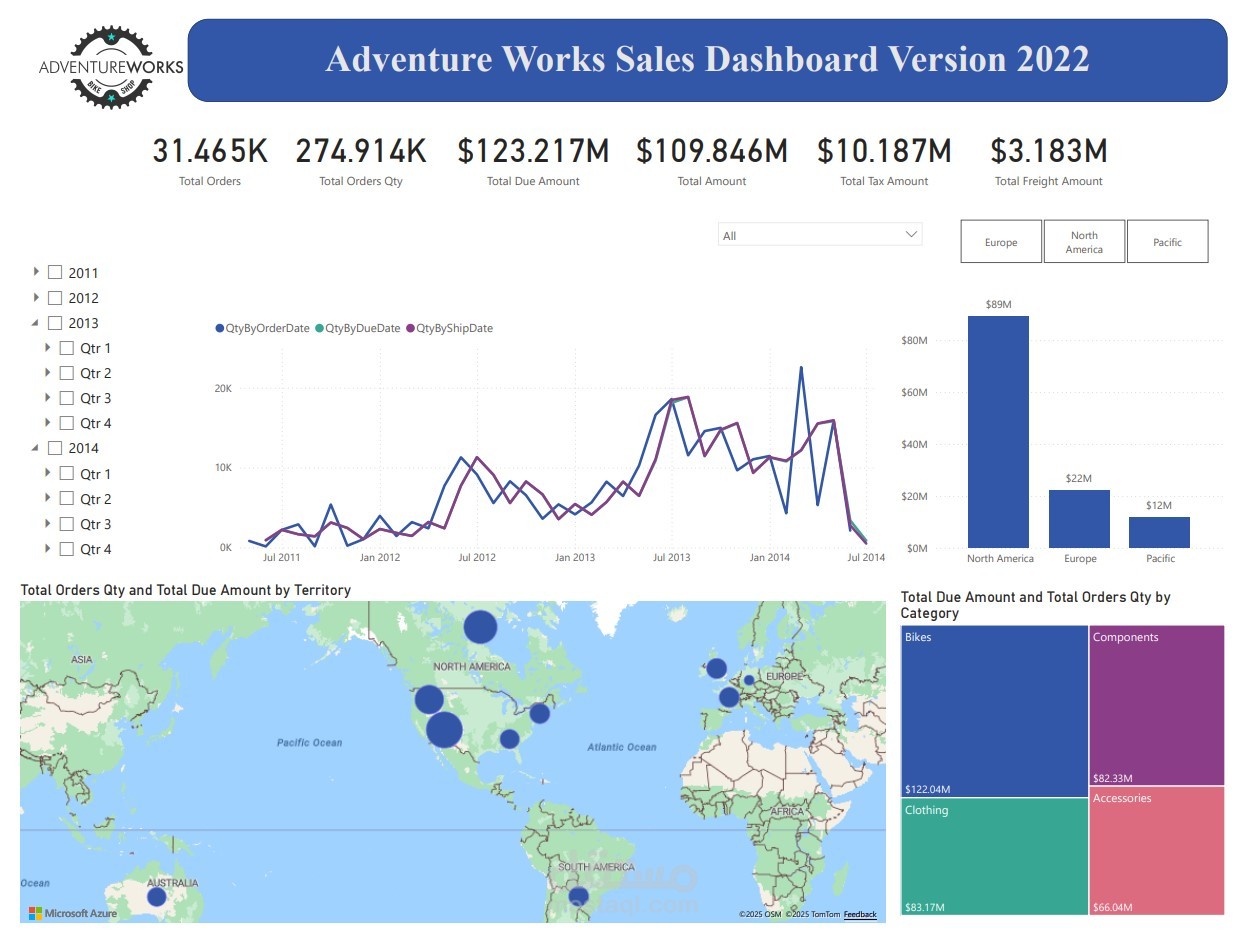Open the All filter dropdown
The height and width of the screenshot is (937, 1246).
909,234
